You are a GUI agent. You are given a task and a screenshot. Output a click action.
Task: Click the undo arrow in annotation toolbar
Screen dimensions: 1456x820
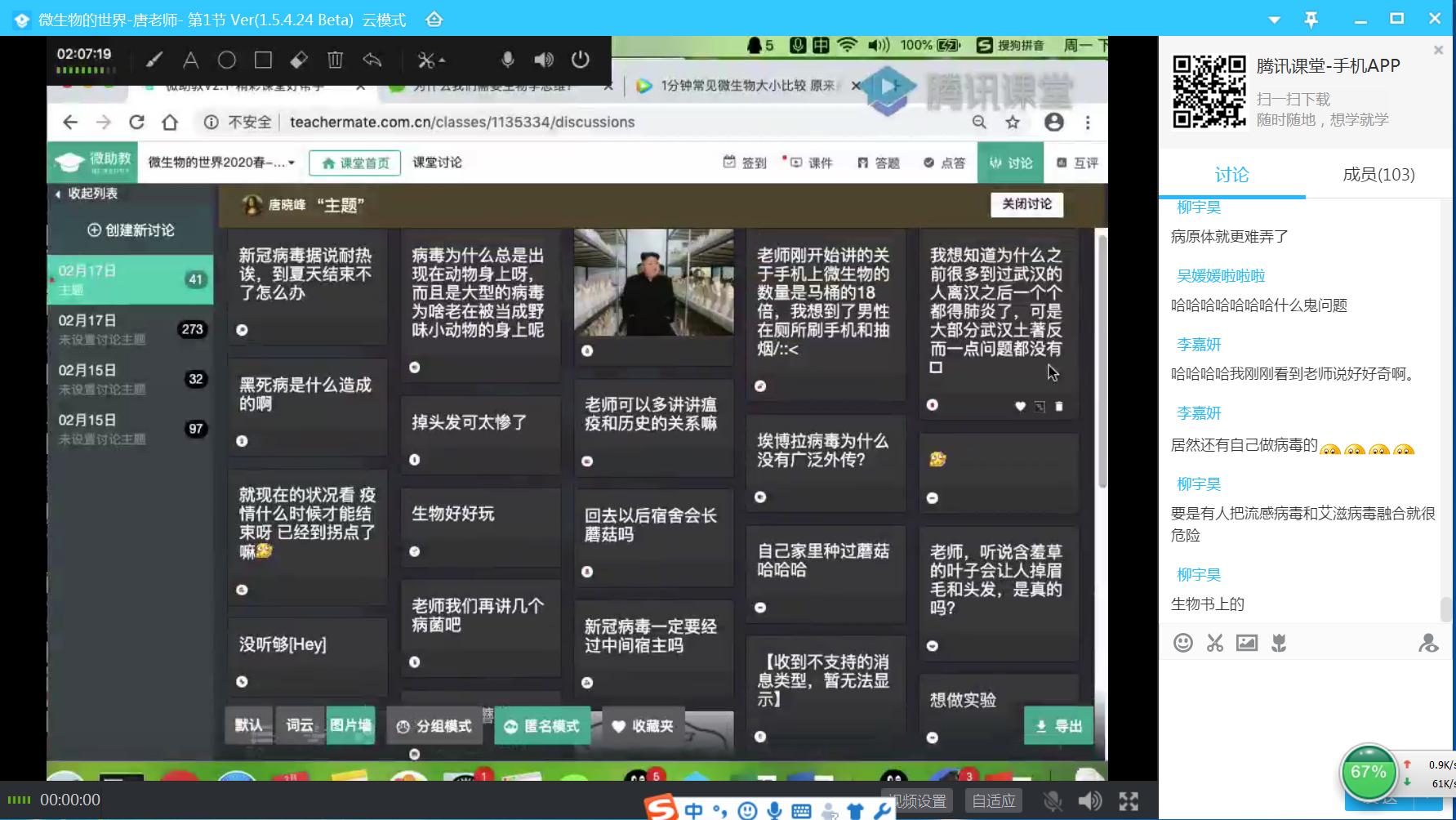372,60
